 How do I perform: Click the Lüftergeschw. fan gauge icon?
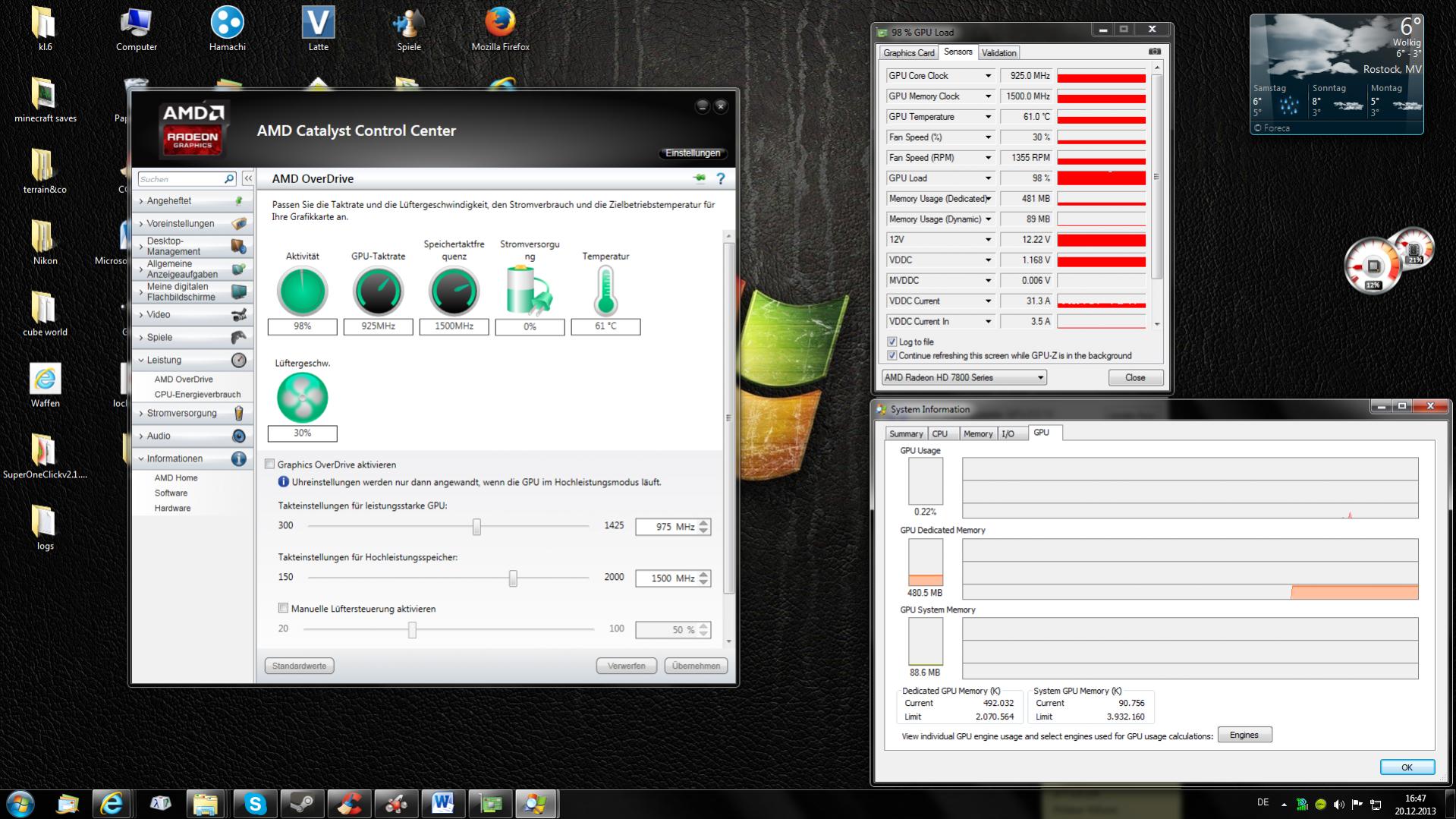pyautogui.click(x=302, y=398)
